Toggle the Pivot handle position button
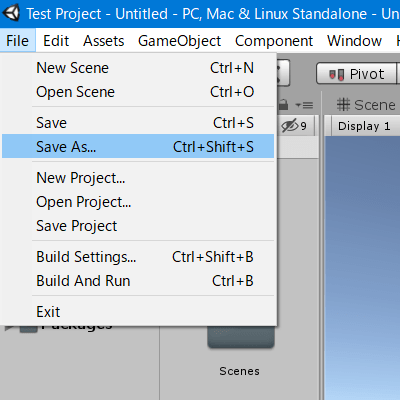The width and height of the screenshot is (400, 400). (x=357, y=73)
